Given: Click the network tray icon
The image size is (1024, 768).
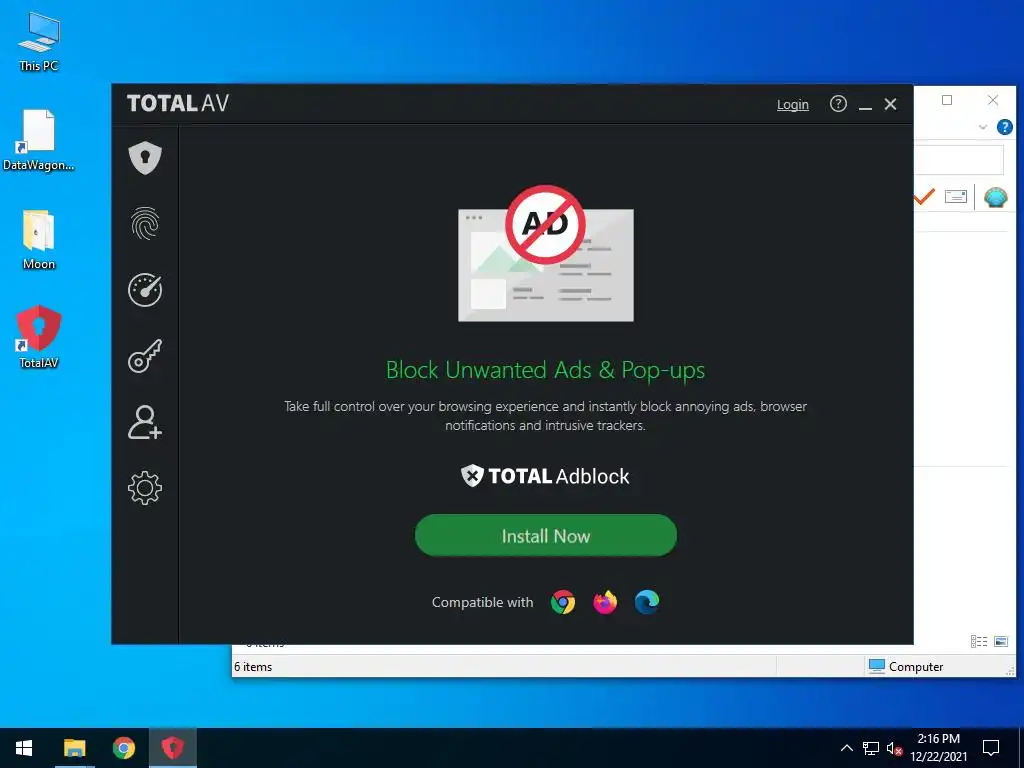Looking at the screenshot, I should (x=871, y=748).
